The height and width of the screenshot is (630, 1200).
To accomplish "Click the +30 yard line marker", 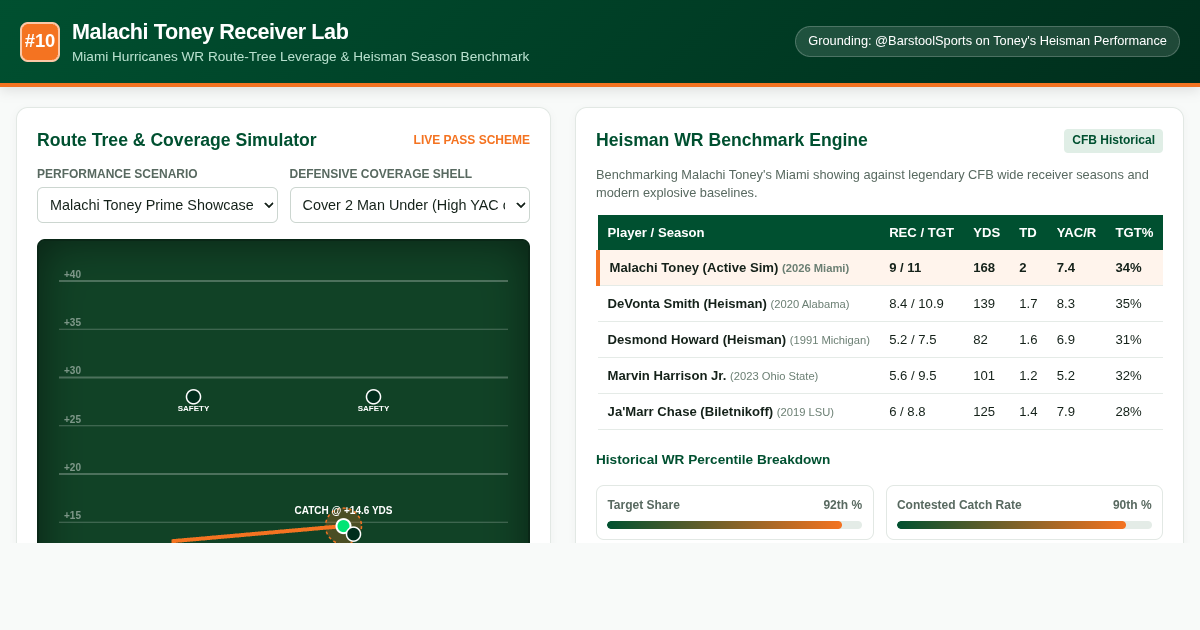I will coord(72,370).
